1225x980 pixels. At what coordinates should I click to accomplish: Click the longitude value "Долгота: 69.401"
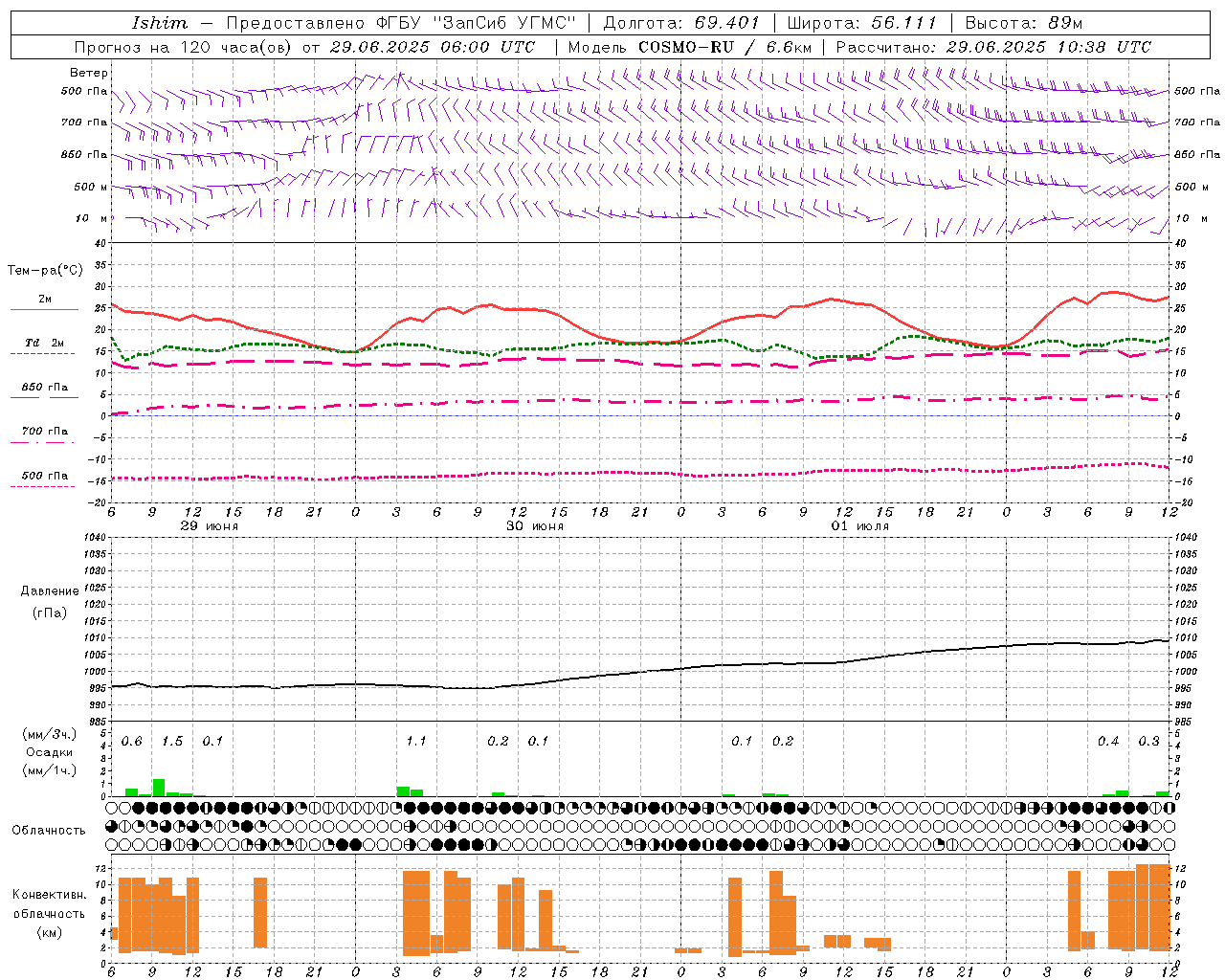point(680,23)
